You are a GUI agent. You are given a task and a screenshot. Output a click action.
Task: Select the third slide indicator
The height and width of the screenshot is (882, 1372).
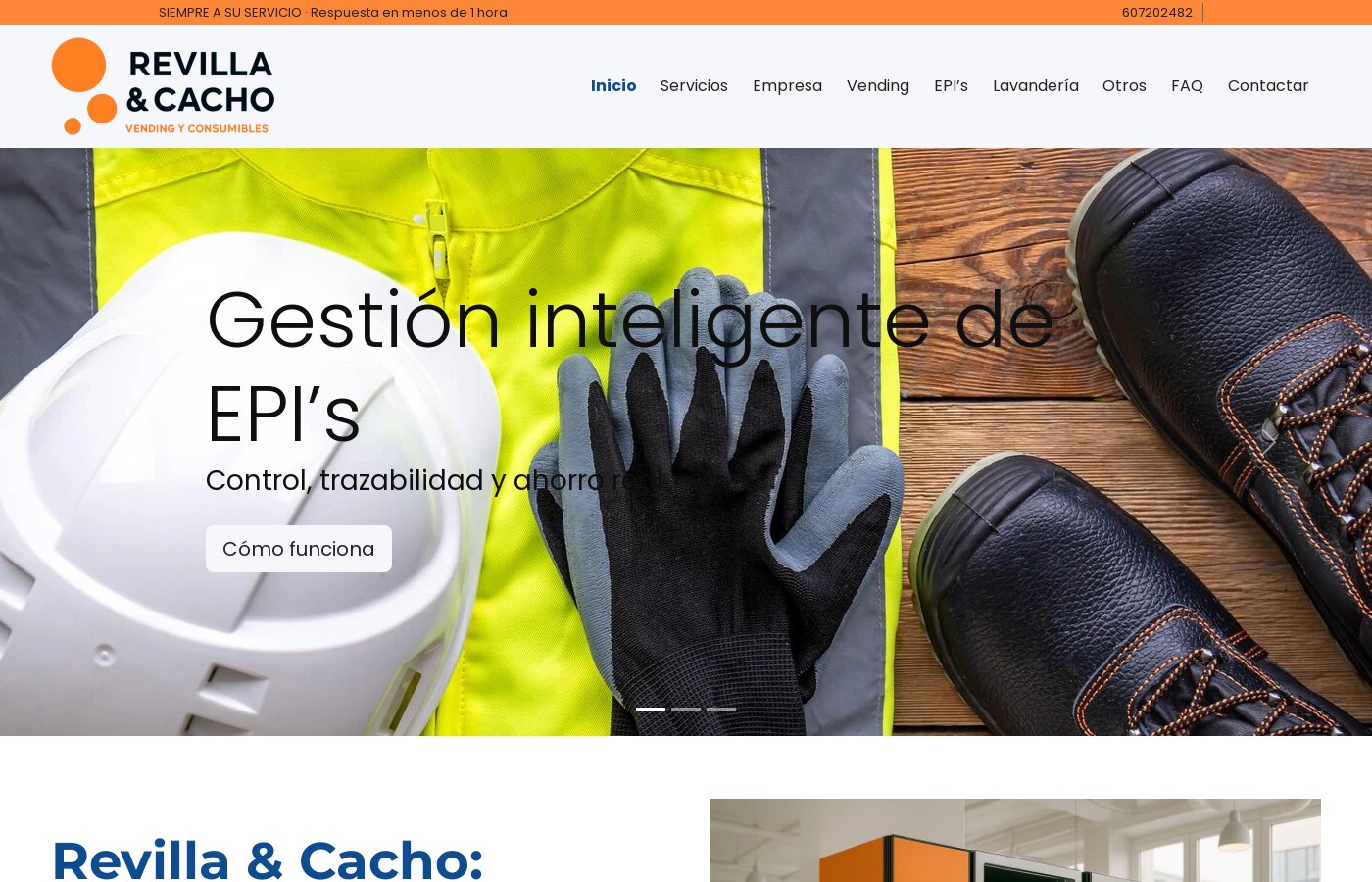pos(721,709)
